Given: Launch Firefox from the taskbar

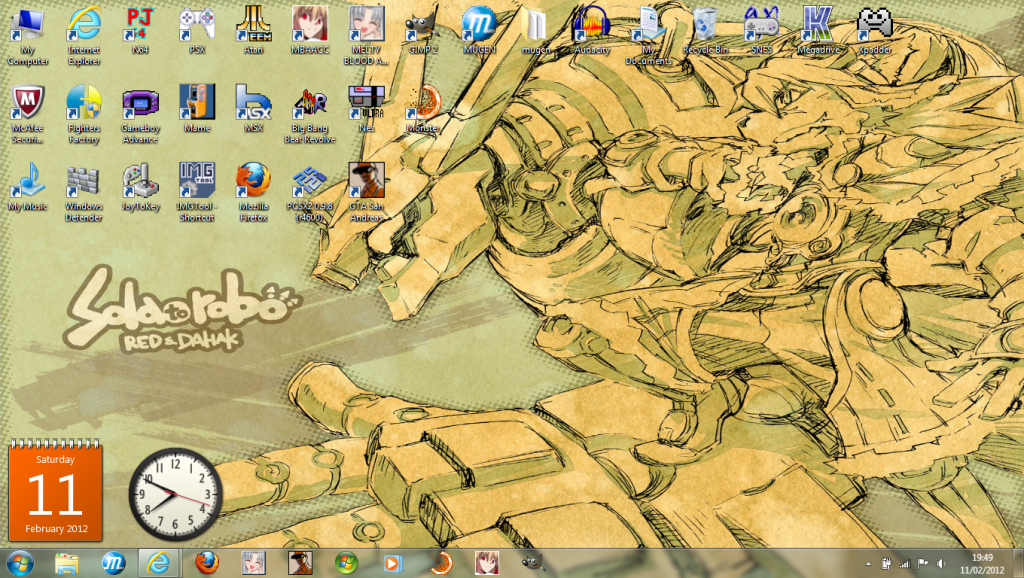Looking at the screenshot, I should tap(207, 563).
